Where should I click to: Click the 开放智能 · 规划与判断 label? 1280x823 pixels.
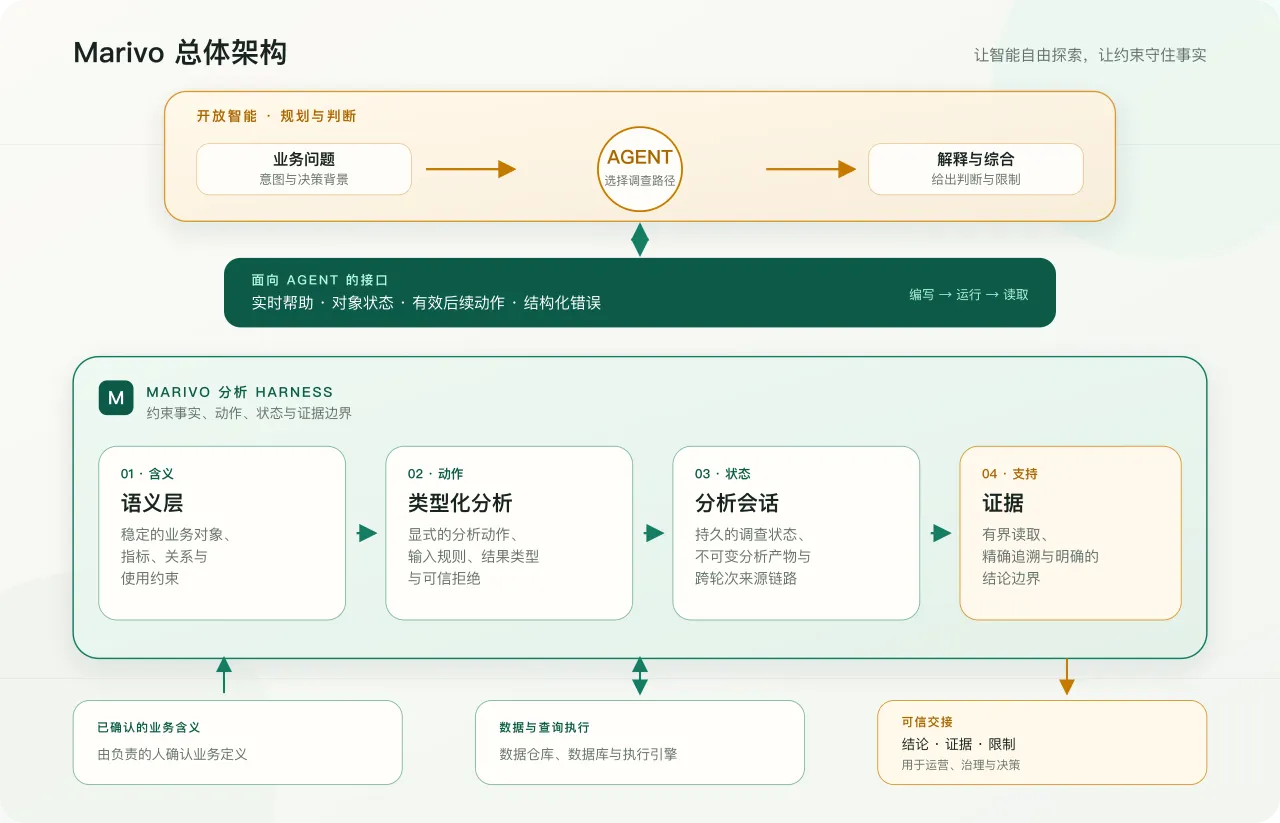tap(276, 116)
